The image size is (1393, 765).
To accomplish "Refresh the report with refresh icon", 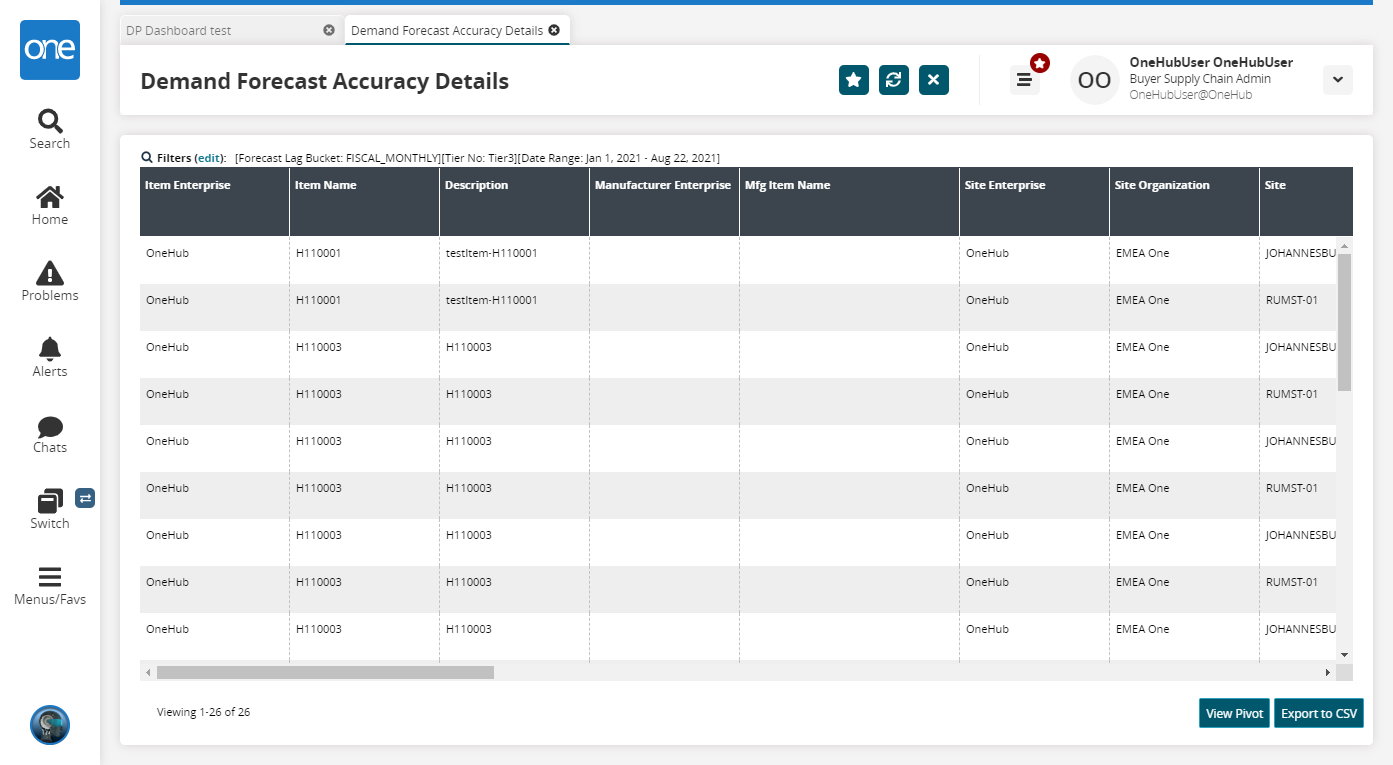I will (893, 80).
